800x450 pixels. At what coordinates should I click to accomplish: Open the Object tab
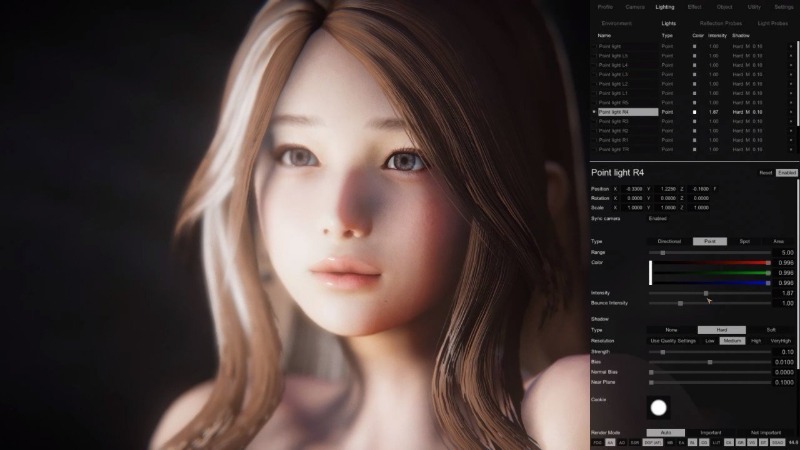click(x=724, y=7)
